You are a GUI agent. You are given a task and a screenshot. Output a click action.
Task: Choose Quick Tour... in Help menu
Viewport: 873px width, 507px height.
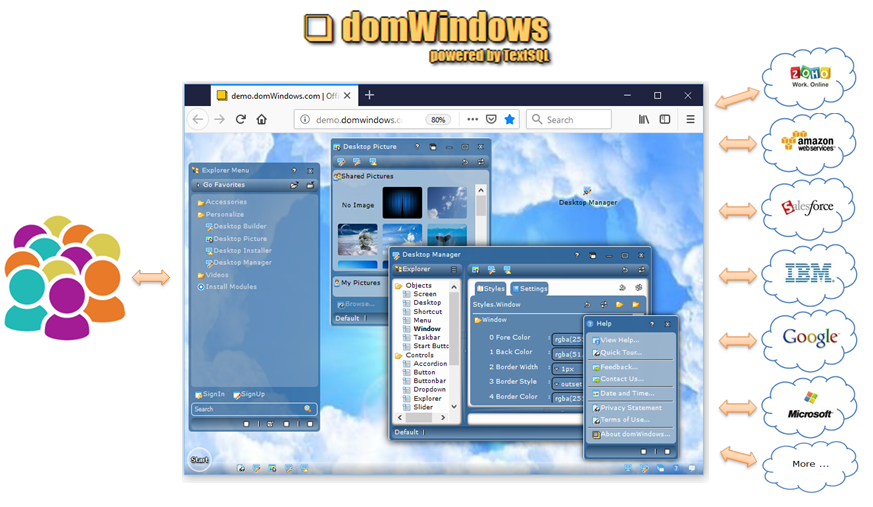pyautogui.click(x=617, y=353)
